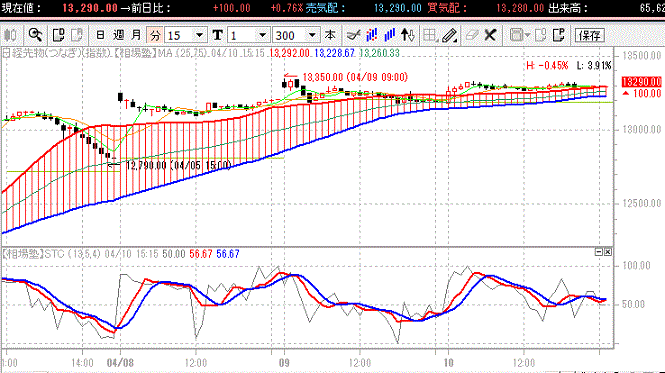Switch chart to monthly (月) timeframe
The image size is (665, 373).
136,35
